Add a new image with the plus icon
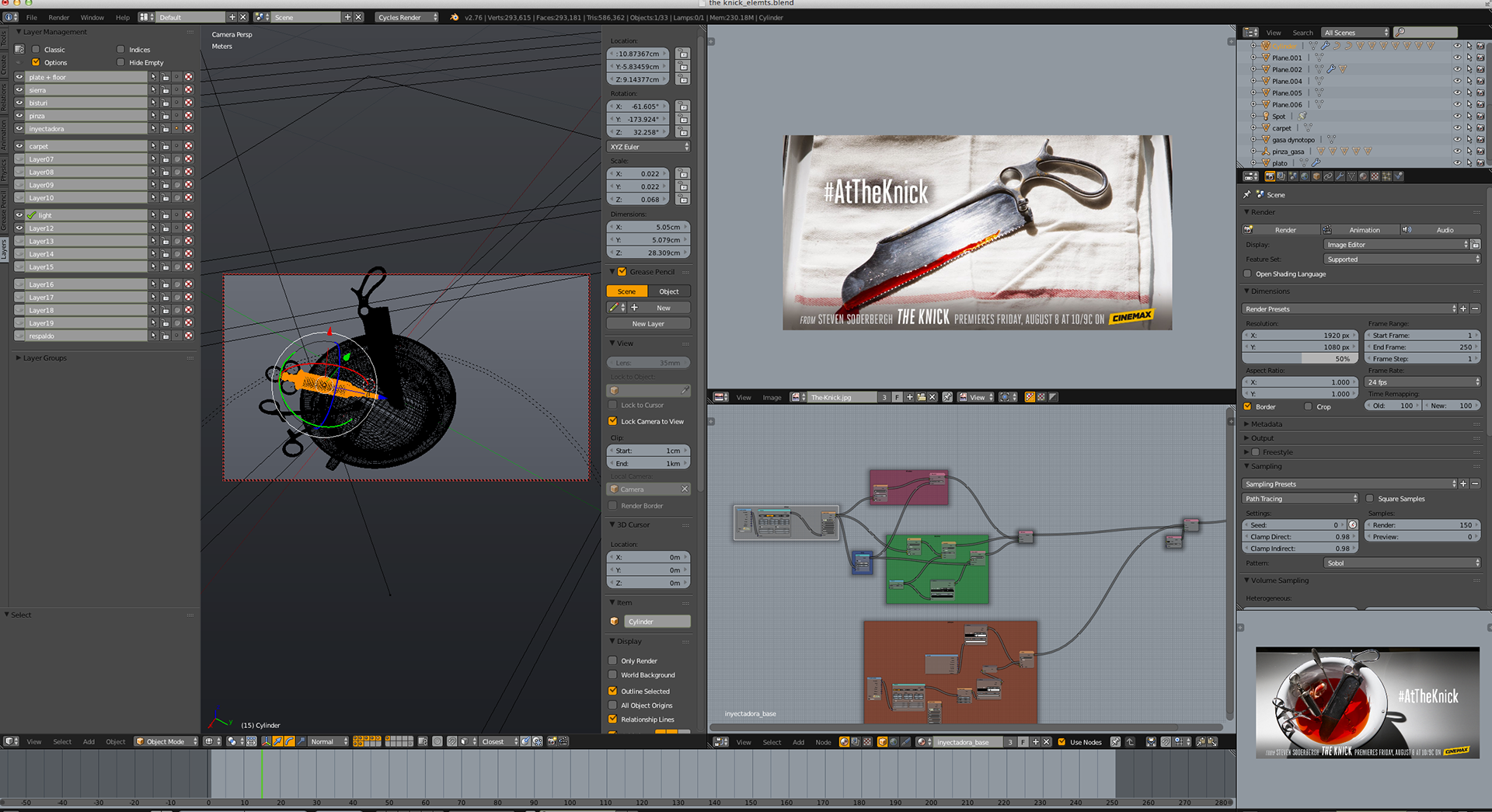1492x812 pixels. click(909, 397)
